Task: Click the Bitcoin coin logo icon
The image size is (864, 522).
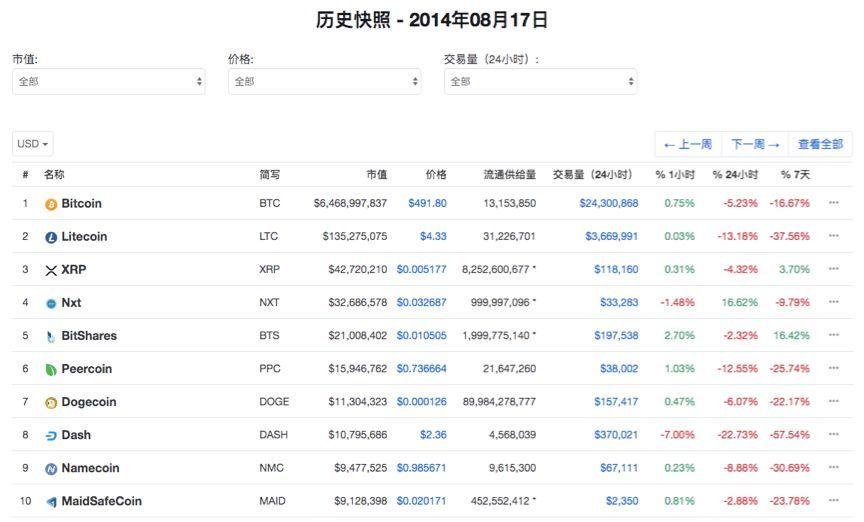Action: 51,205
